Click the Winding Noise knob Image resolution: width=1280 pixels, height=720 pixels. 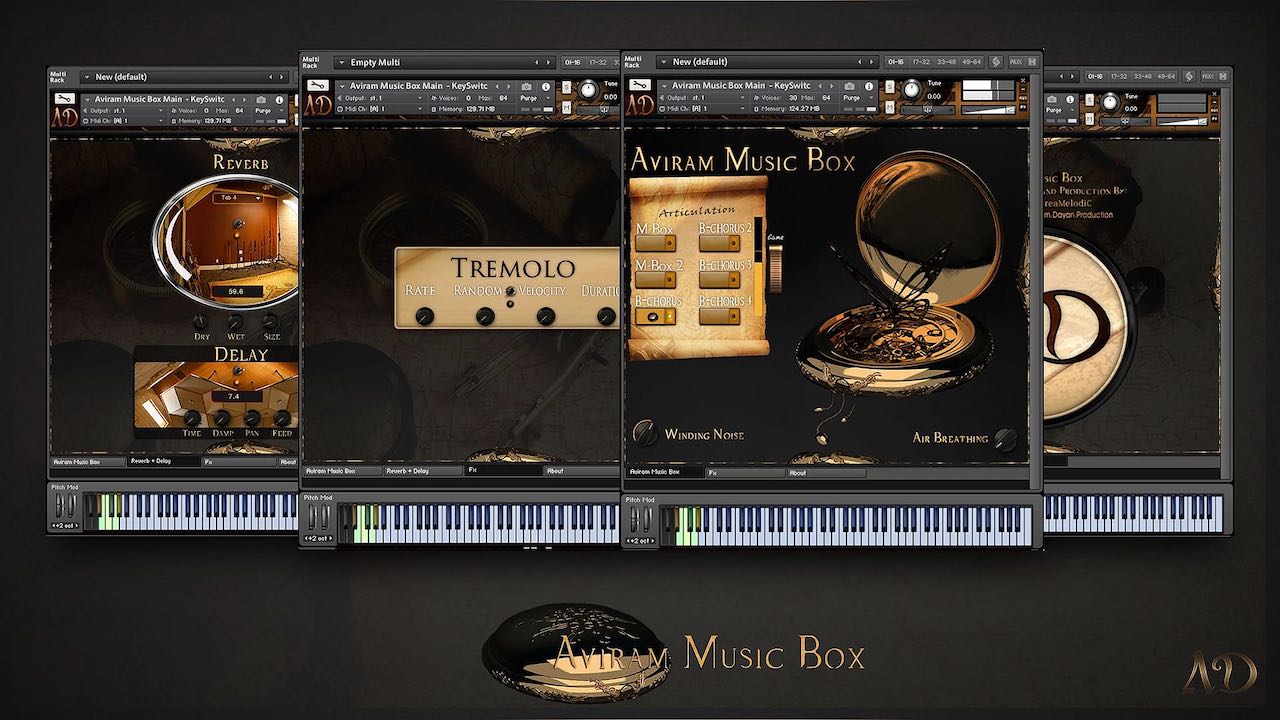(x=645, y=432)
